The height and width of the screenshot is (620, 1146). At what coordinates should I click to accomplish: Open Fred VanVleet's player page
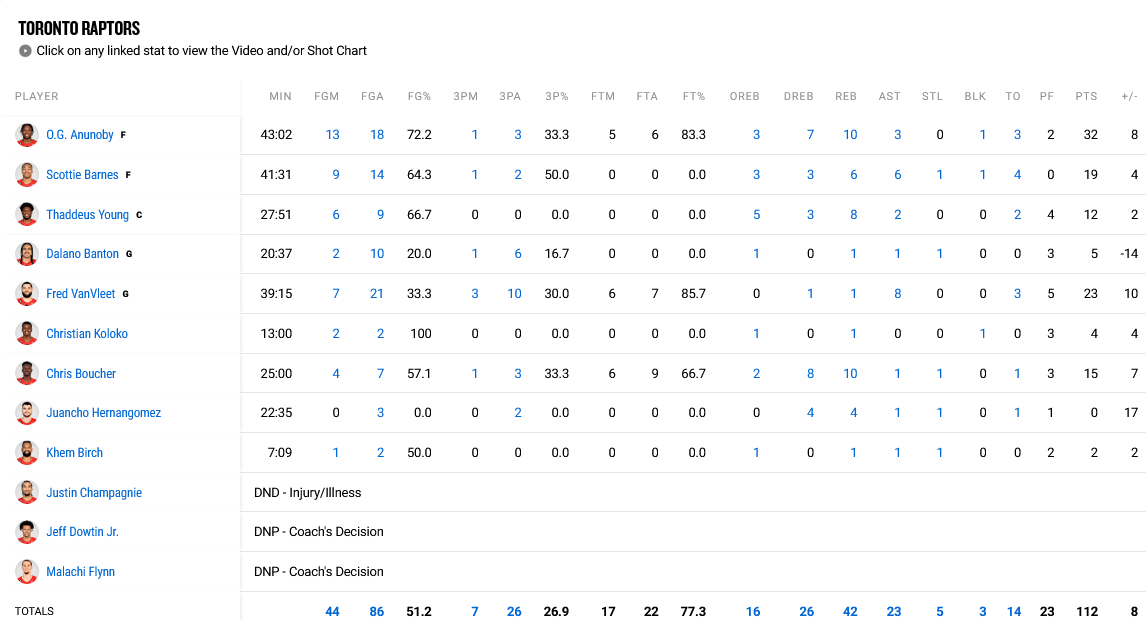coord(82,293)
